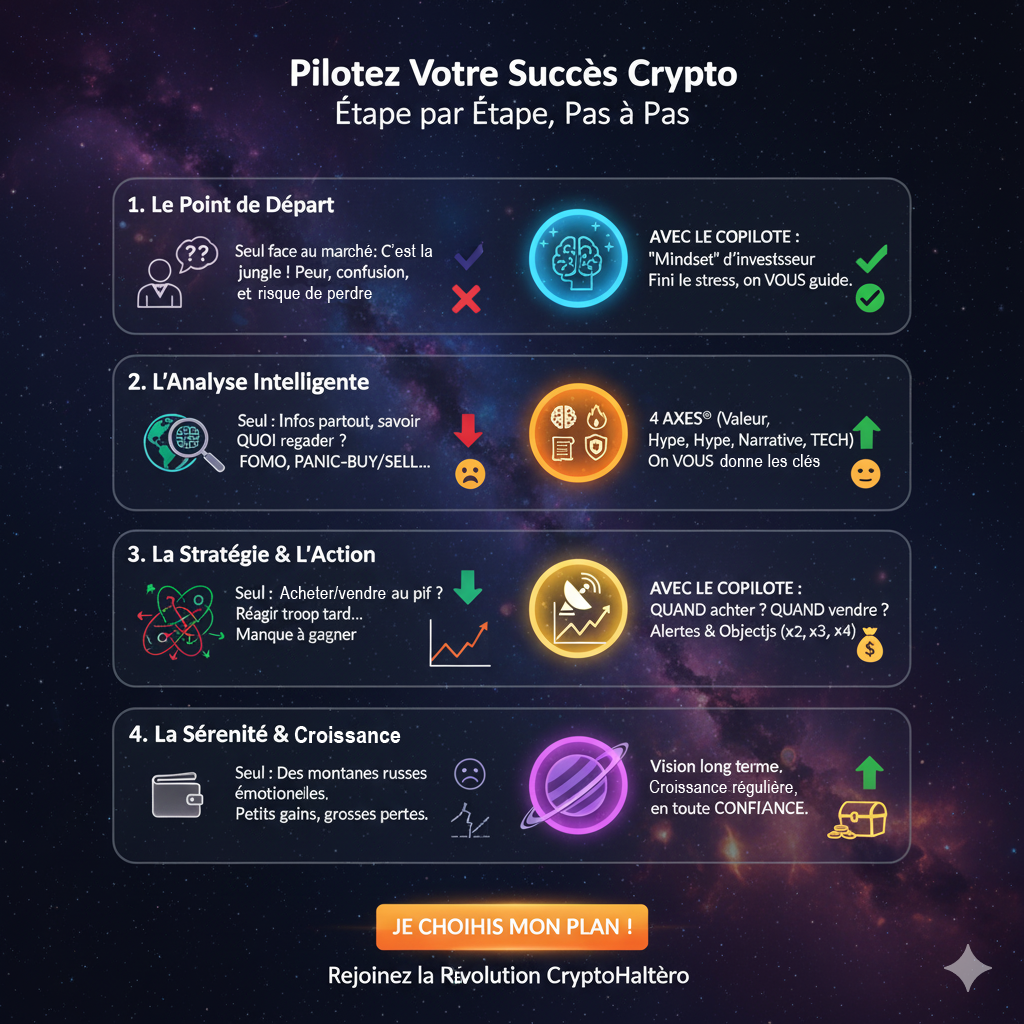Click the sparkle star icon in bottom corner
Screen dimensions: 1024x1024
pyautogui.click(x=967, y=967)
